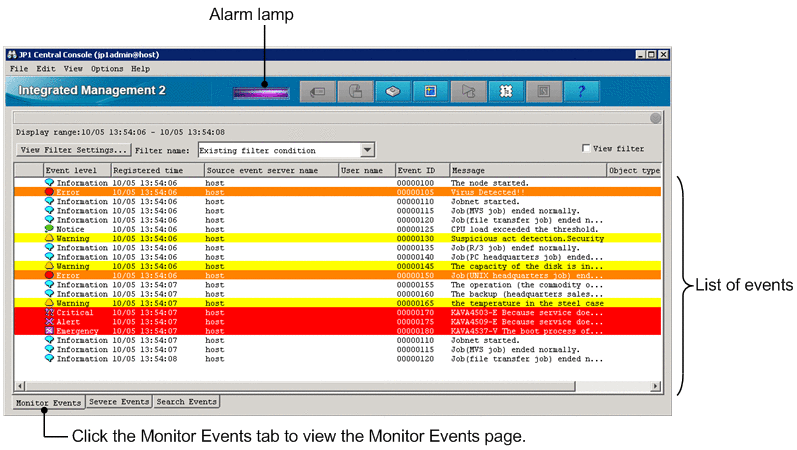Click the blue square toolbar icon
Screen dimensions: 797x450
pos(430,92)
